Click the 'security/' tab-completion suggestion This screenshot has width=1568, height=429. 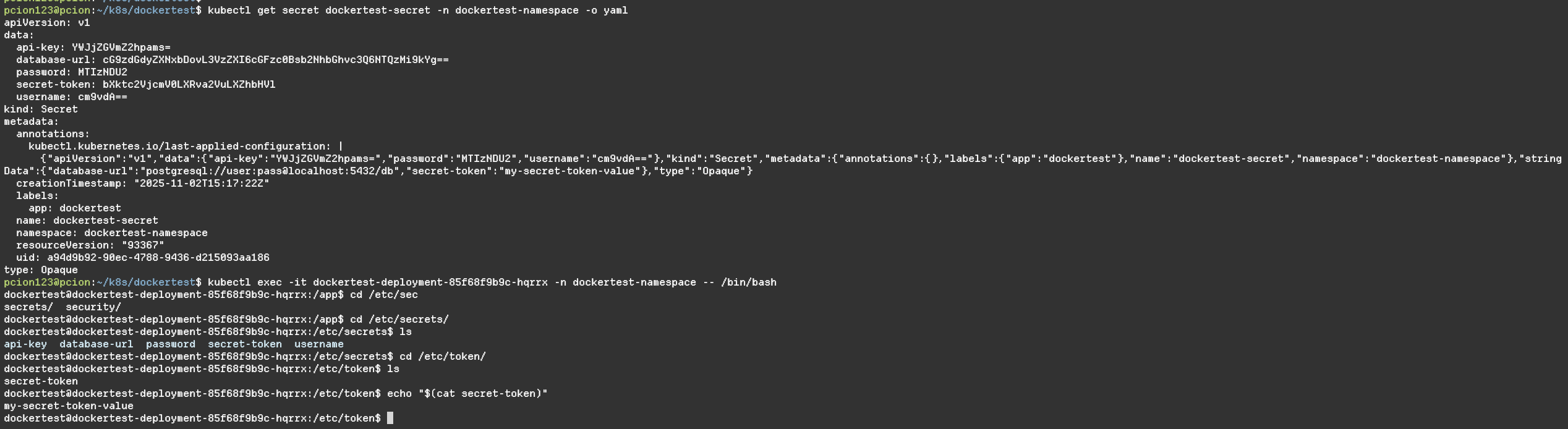click(93, 307)
